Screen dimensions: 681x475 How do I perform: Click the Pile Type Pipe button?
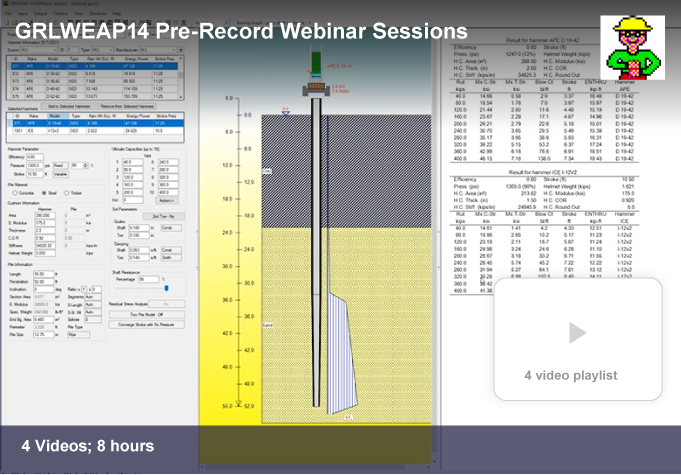pos(79,335)
